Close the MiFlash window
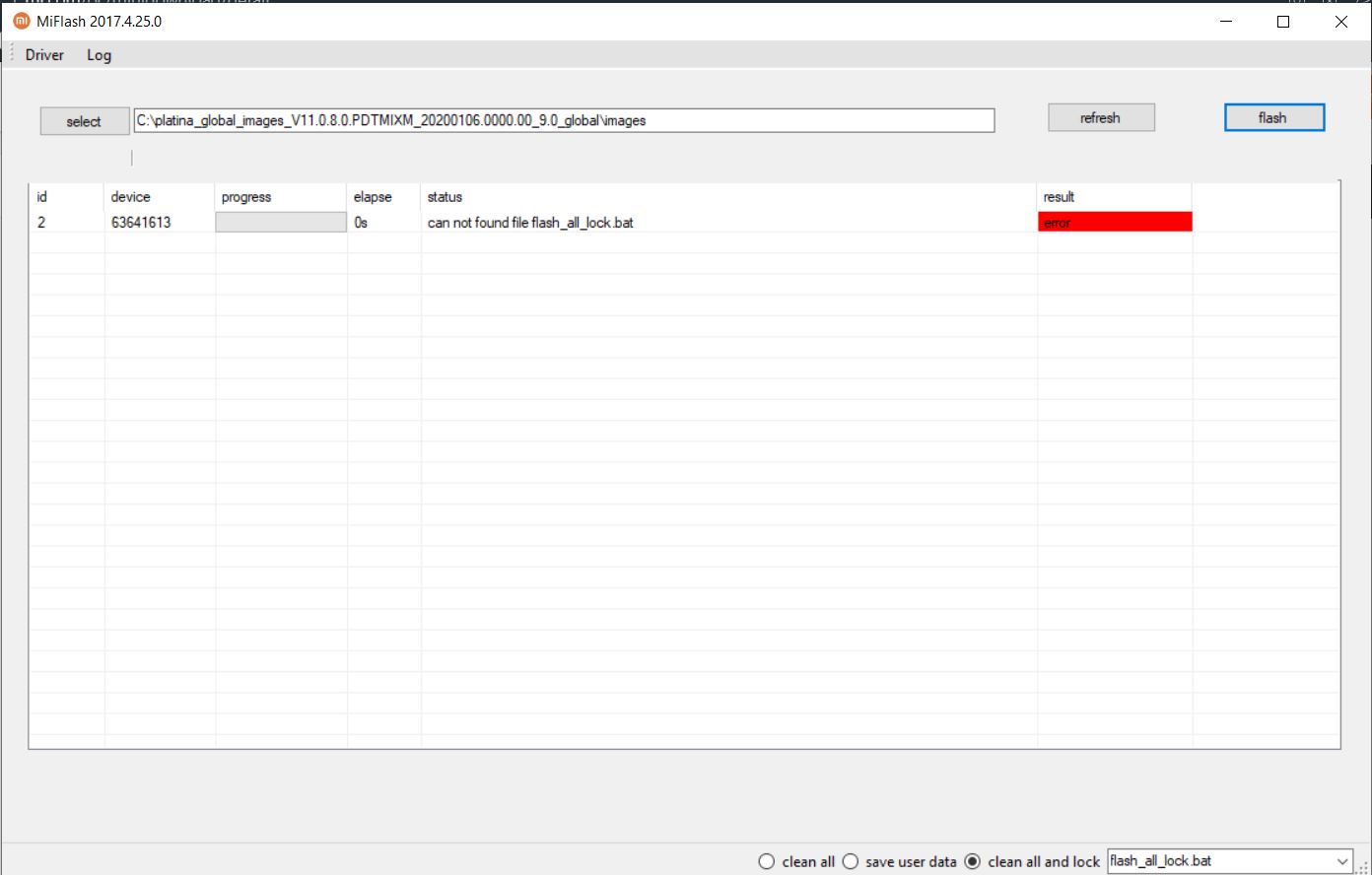The height and width of the screenshot is (875, 1372). [1340, 22]
